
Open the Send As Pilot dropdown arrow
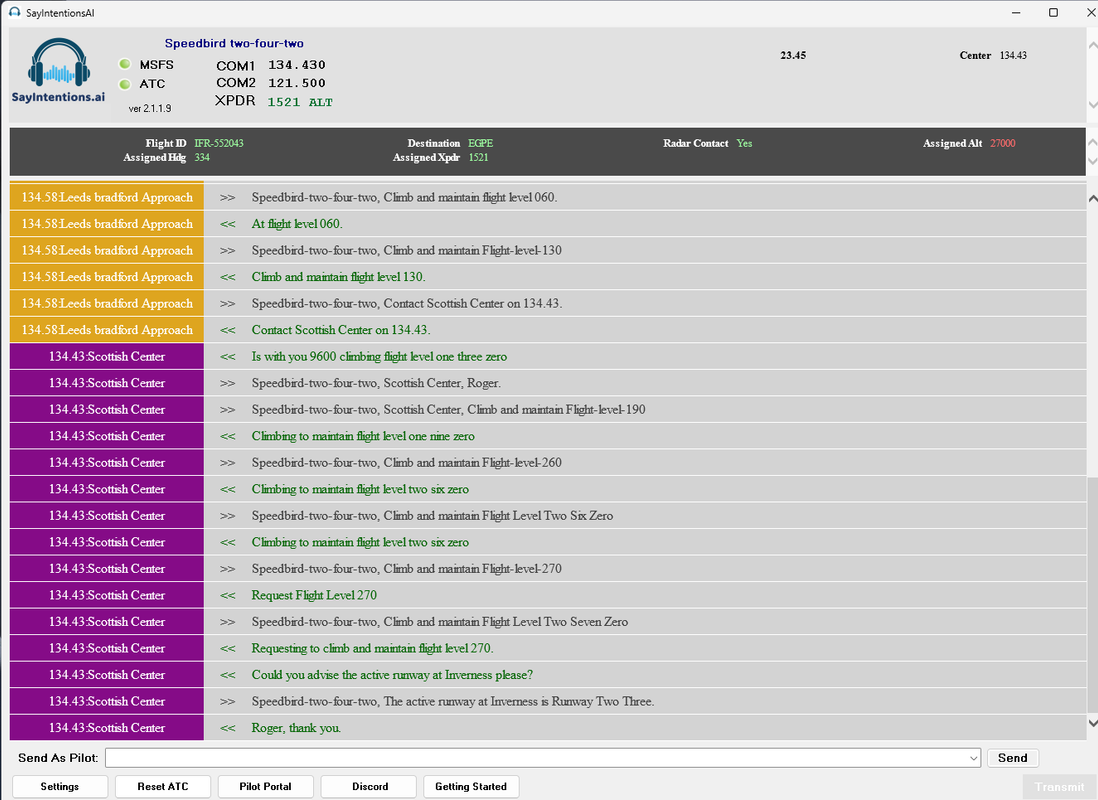973,758
